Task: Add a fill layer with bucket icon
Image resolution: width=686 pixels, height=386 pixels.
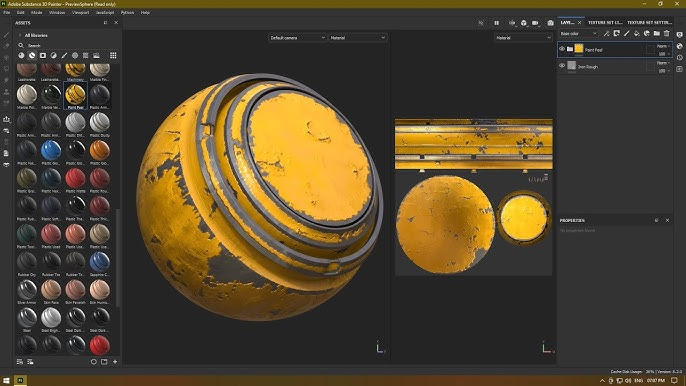Action: [x=637, y=33]
